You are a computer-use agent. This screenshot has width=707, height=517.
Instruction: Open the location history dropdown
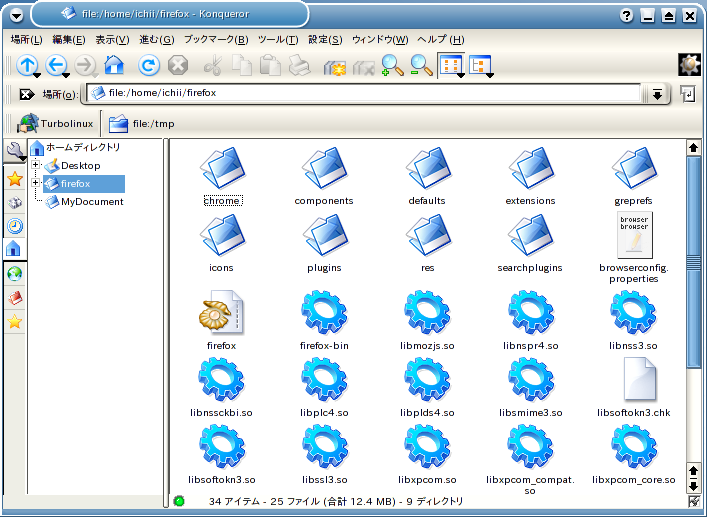(657, 94)
